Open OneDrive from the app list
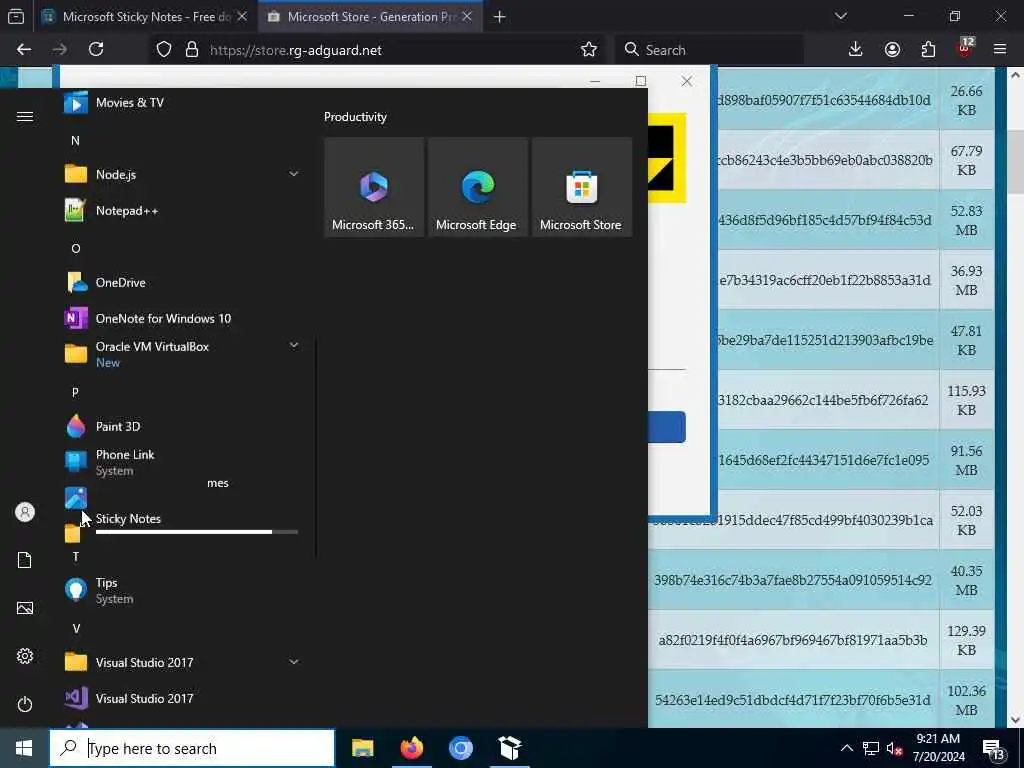The height and width of the screenshot is (768, 1024). (181, 282)
